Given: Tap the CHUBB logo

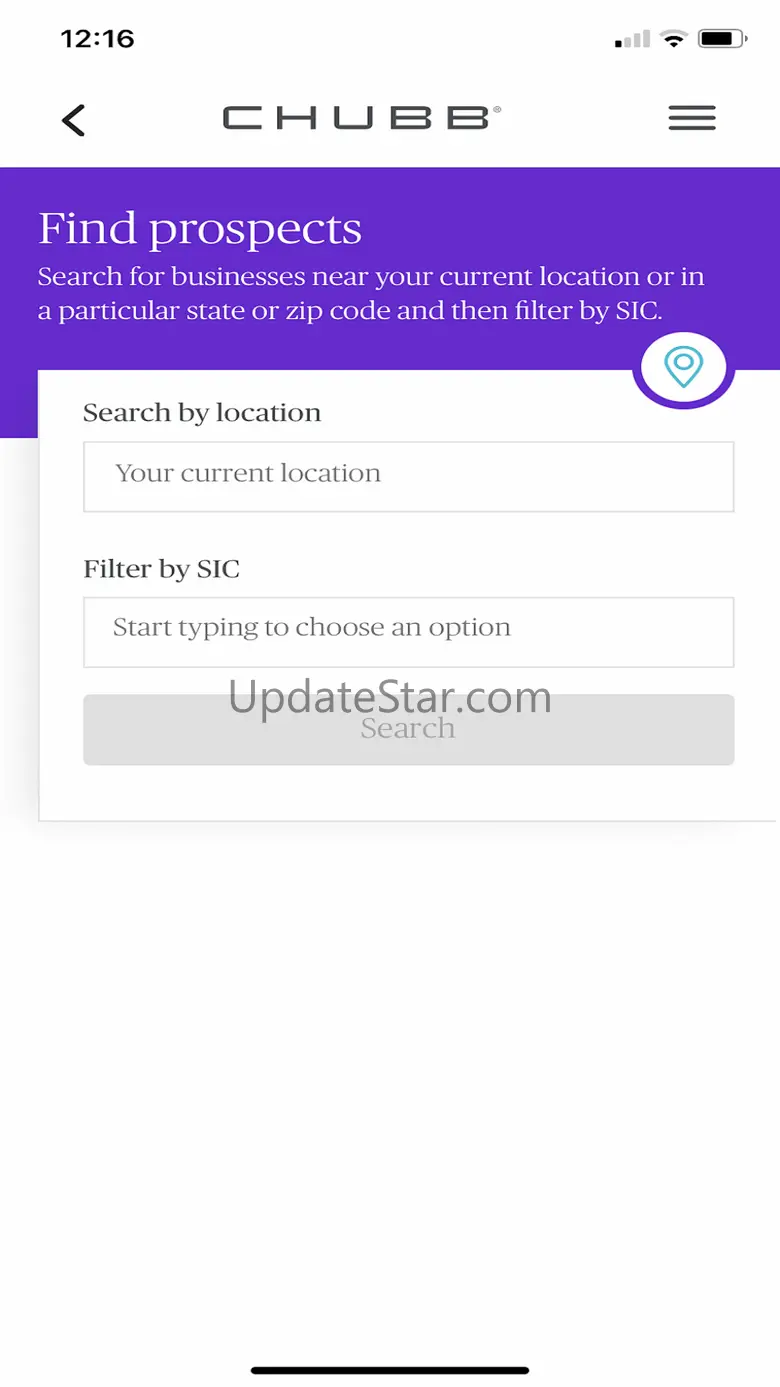Looking at the screenshot, I should coord(361,118).
